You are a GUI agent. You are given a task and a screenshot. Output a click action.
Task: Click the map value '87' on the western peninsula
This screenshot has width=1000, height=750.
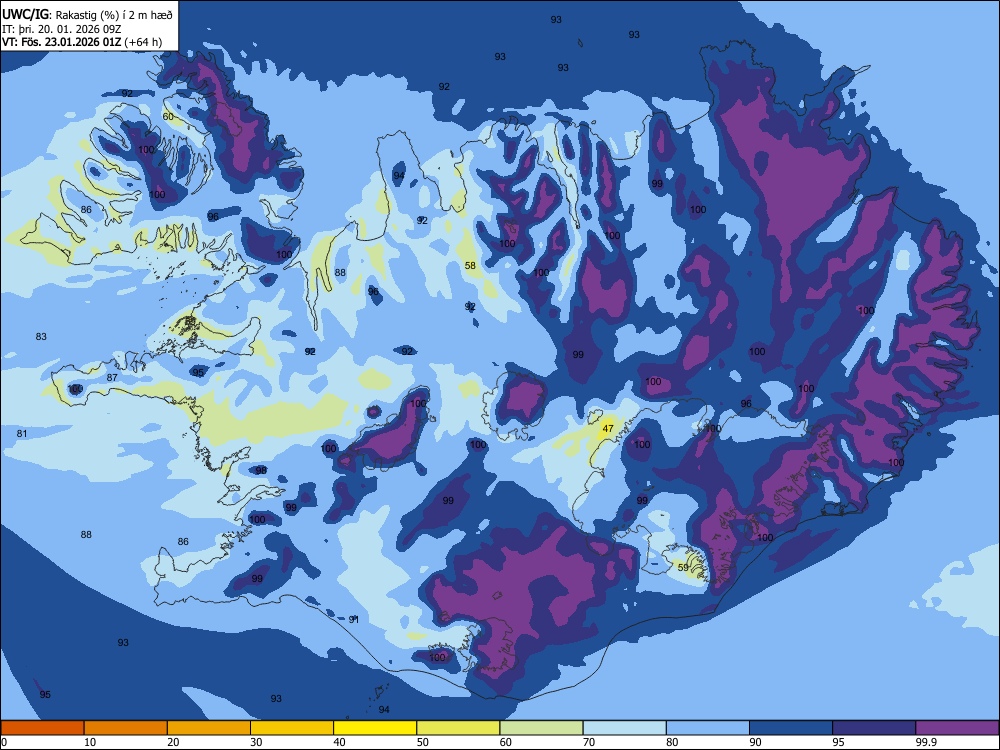pyautogui.click(x=112, y=378)
